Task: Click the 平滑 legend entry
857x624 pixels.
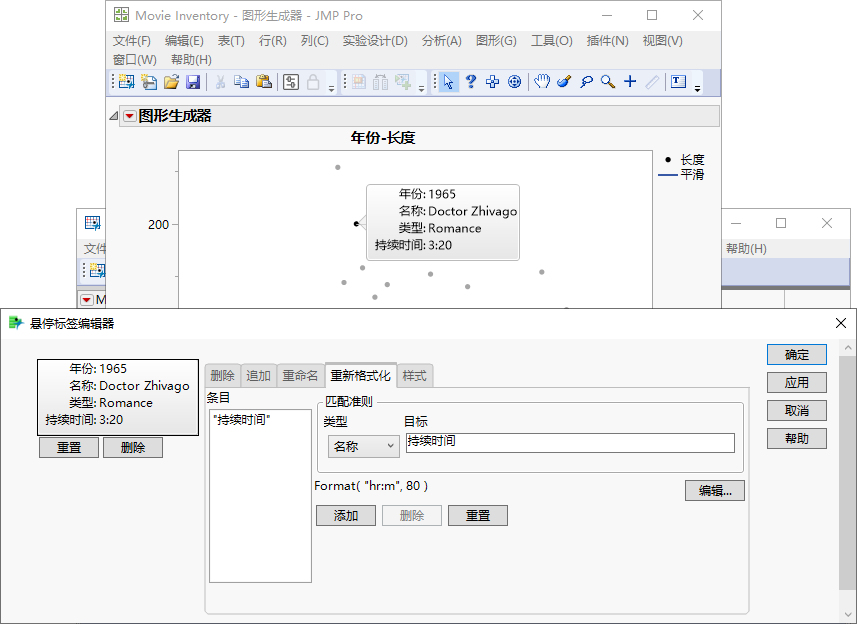Action: click(682, 175)
